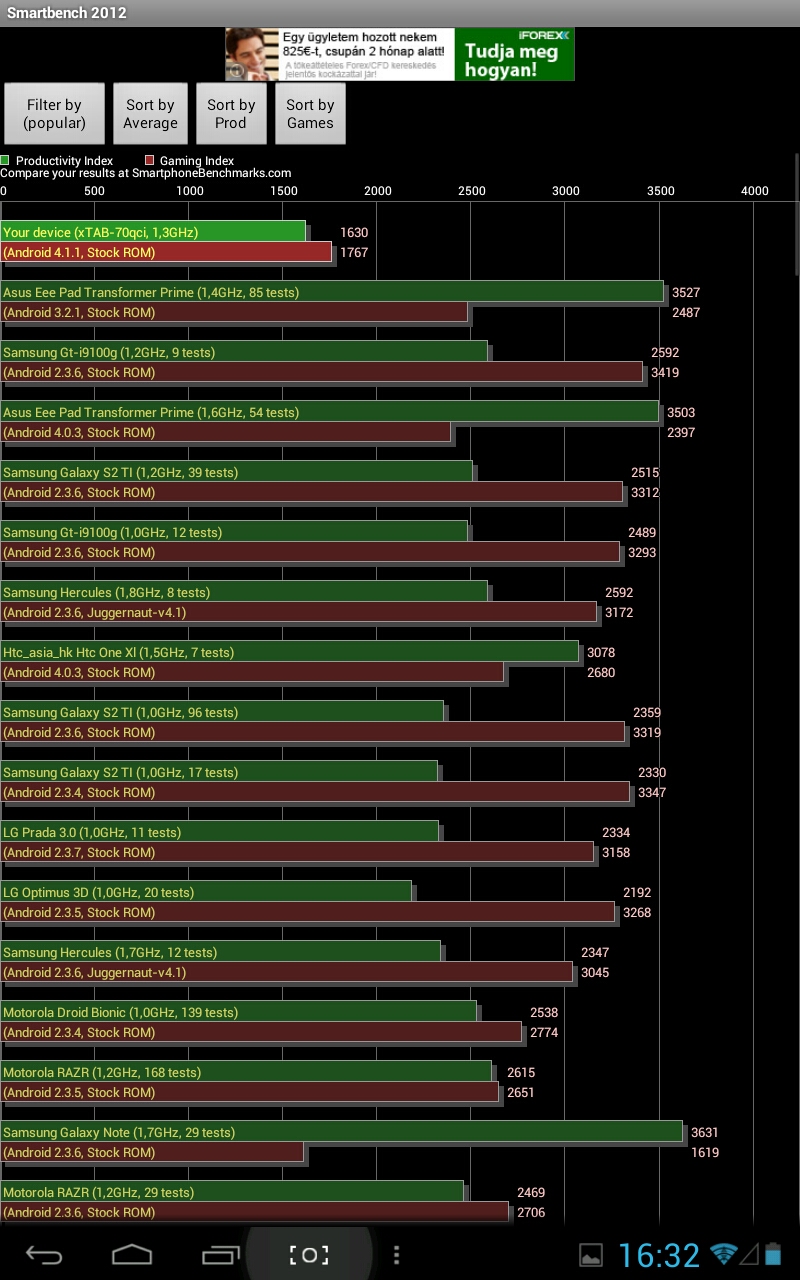This screenshot has height=1280, width=800.
Task: Click the red Gaming Index legend swatch
Action: click(150, 160)
